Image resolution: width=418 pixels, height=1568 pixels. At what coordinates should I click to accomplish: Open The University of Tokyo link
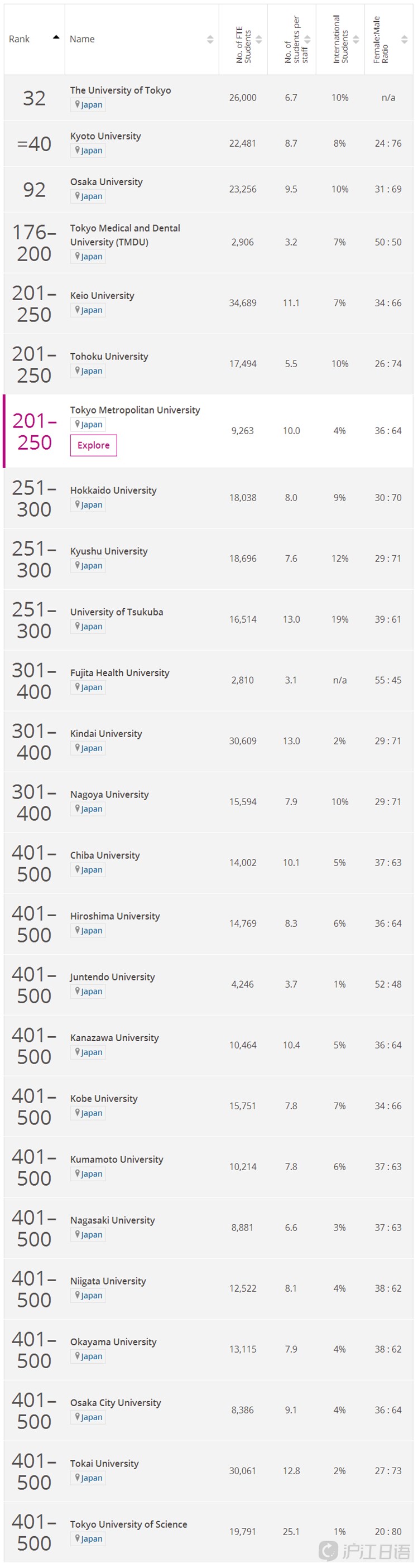tap(121, 90)
